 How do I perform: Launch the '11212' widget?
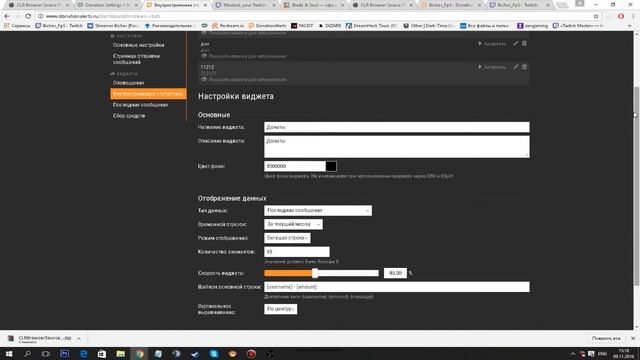tap(492, 67)
